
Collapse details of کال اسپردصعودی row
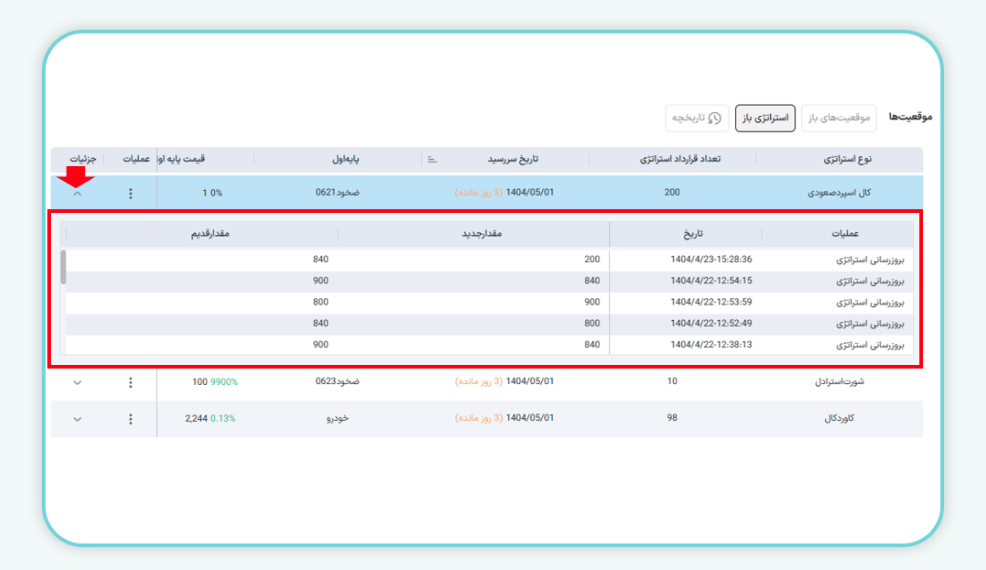(78, 193)
